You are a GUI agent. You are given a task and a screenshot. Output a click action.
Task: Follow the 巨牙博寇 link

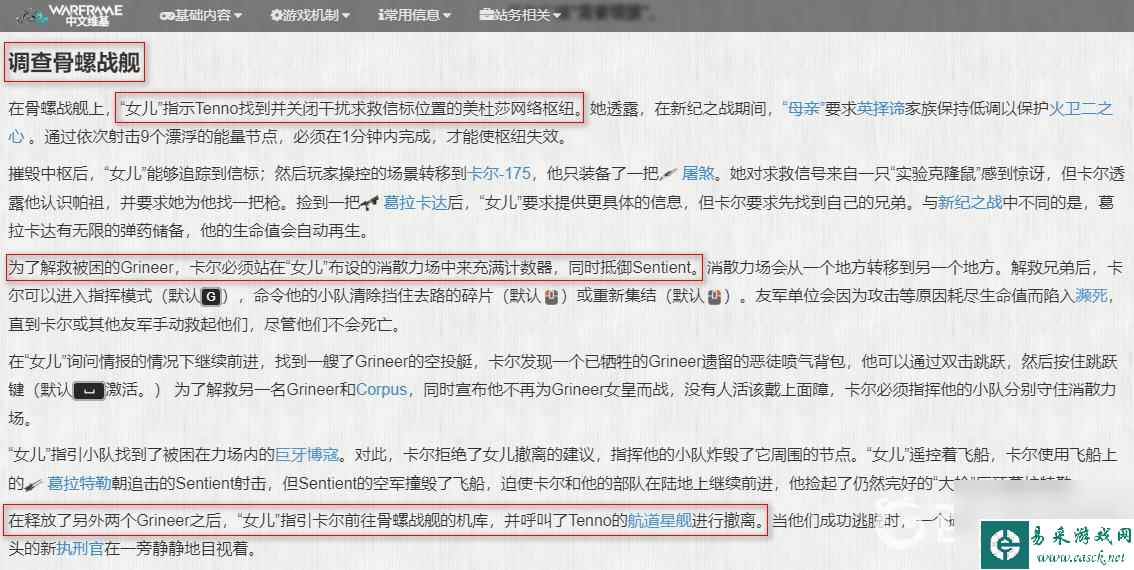pyautogui.click(x=307, y=455)
